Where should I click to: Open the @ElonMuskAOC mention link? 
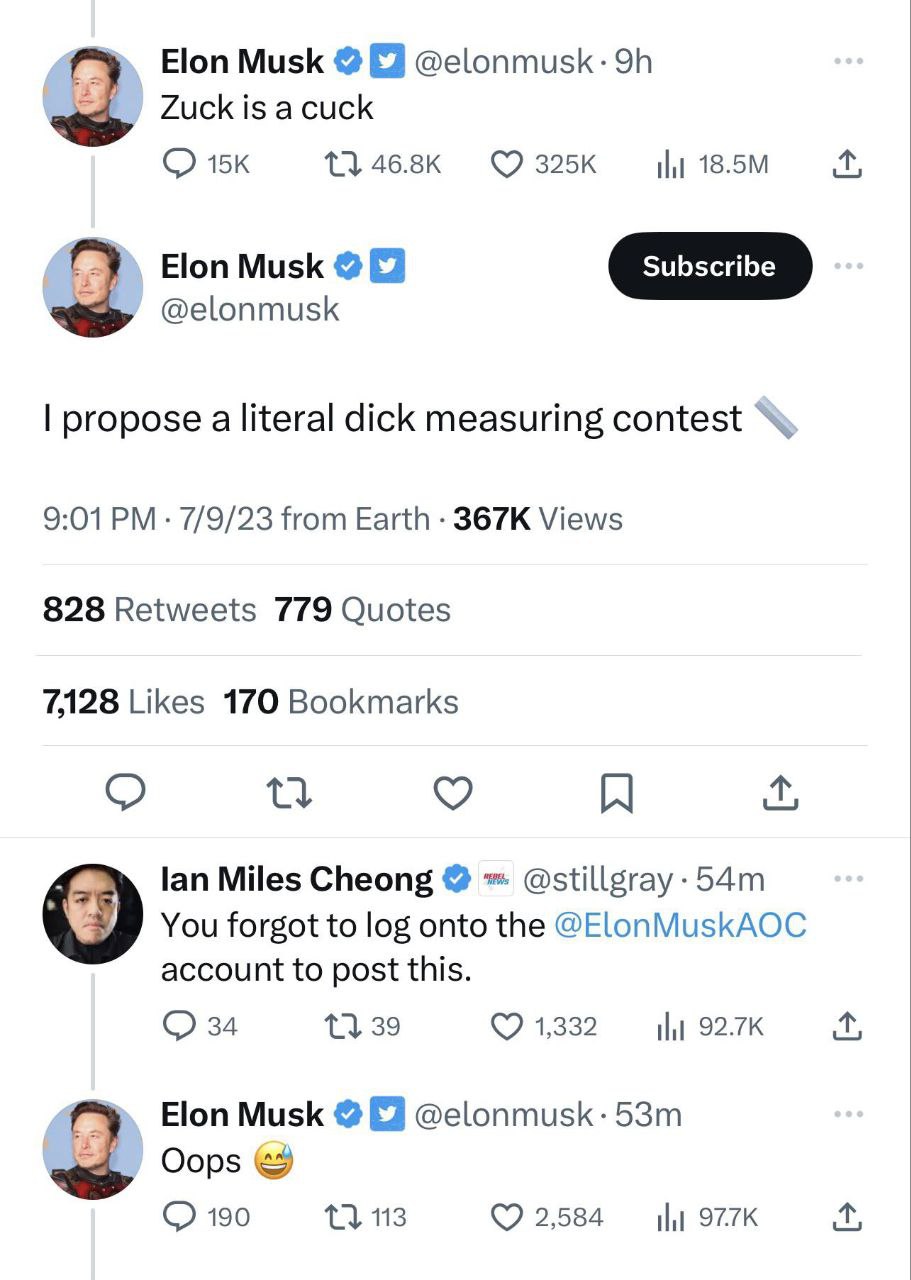point(679,925)
